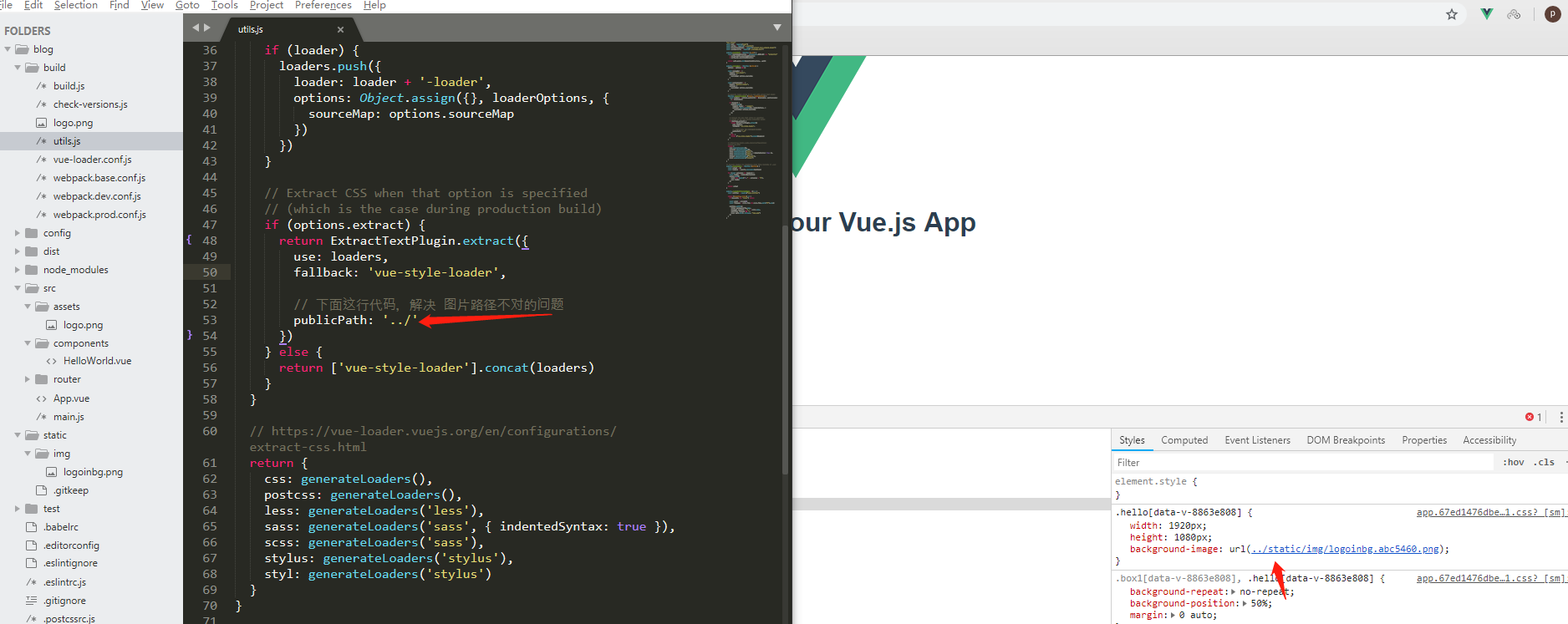Expand the config folder
This screenshot has width=1568, height=624.
[18, 233]
